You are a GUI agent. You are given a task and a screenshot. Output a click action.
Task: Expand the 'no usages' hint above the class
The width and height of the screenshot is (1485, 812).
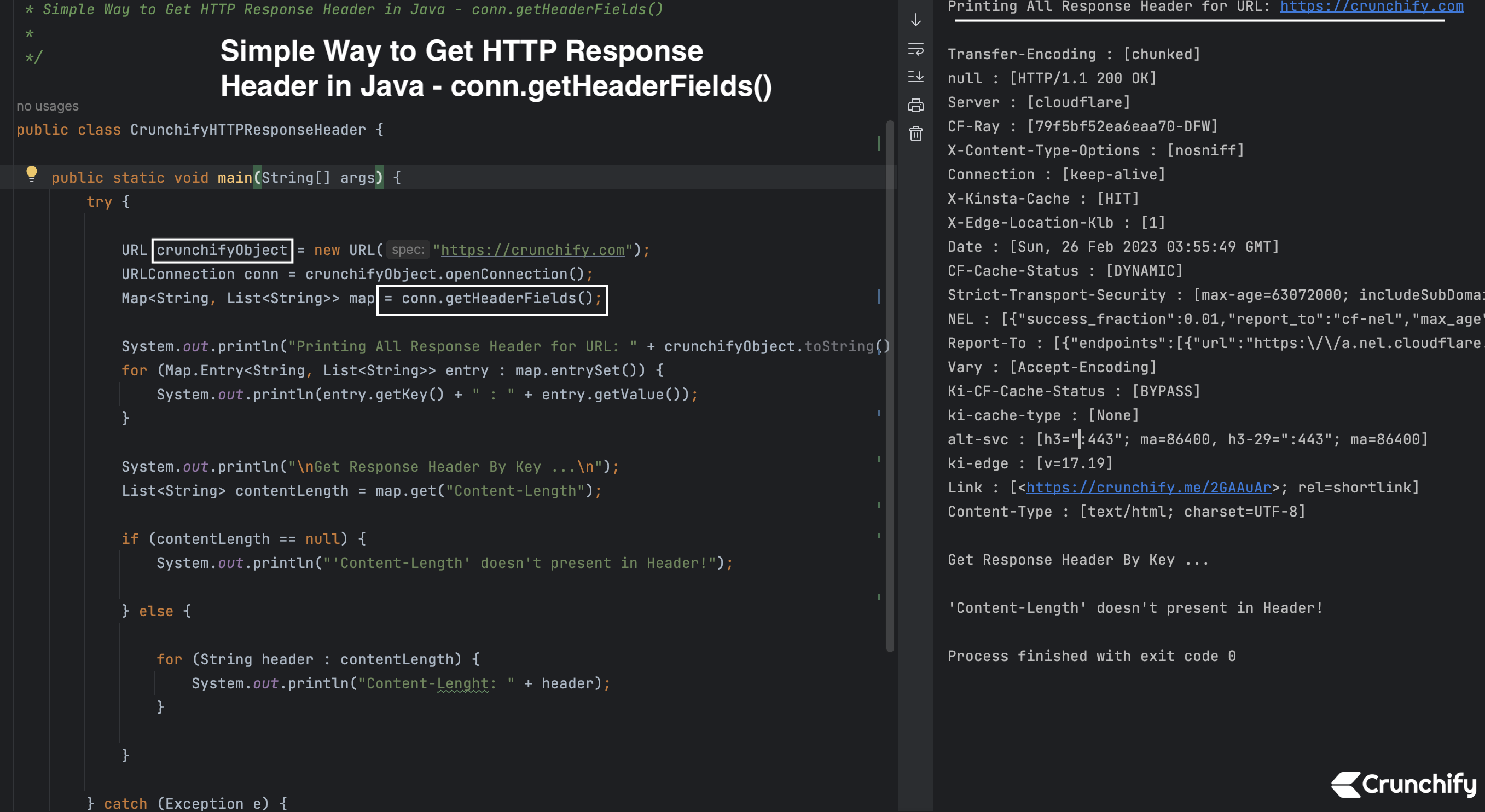coord(47,106)
